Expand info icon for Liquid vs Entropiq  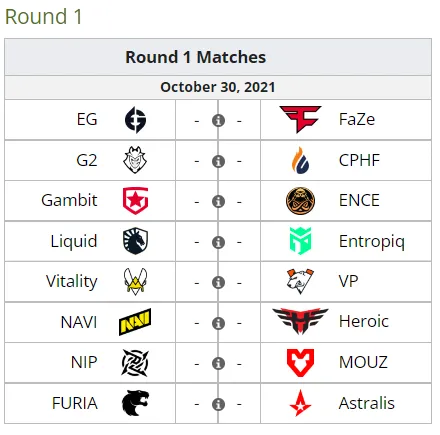tap(218, 242)
